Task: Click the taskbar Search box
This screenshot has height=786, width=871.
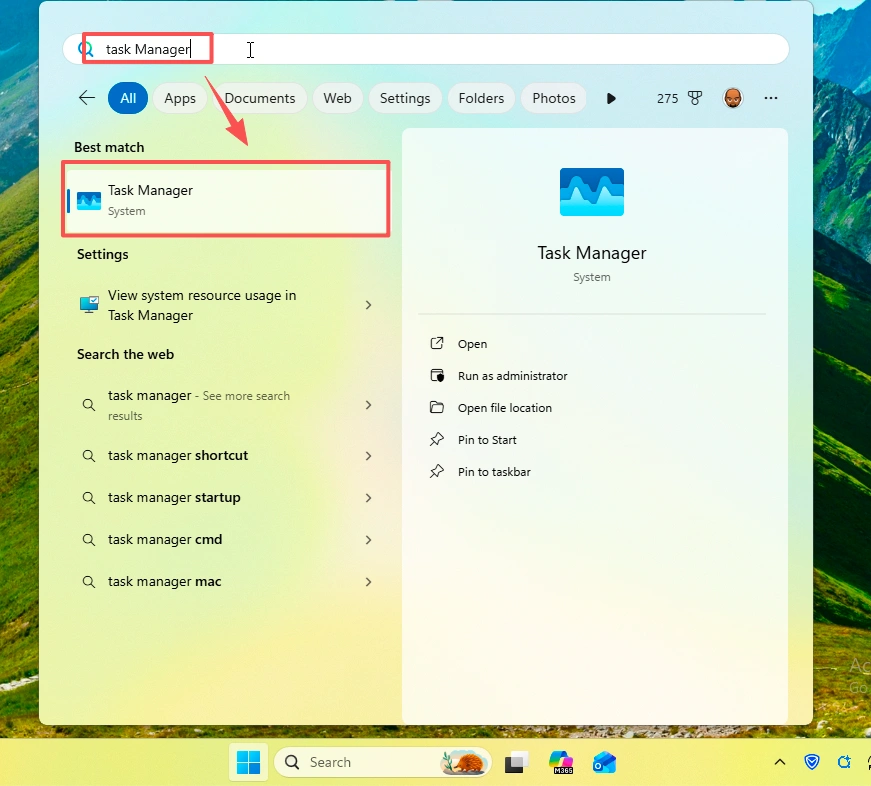Action: click(382, 762)
